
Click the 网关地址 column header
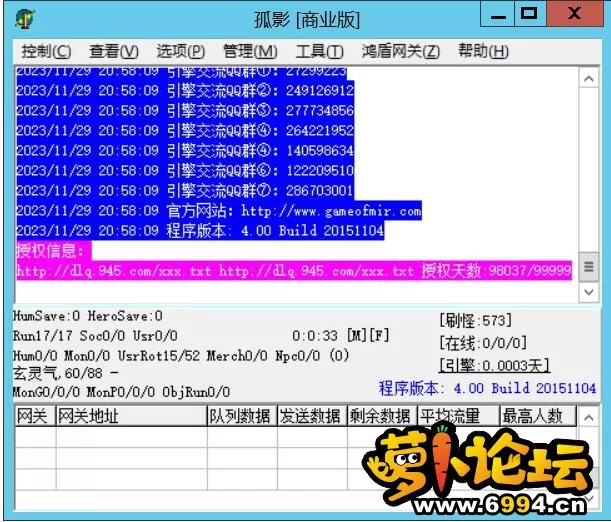coord(131,416)
